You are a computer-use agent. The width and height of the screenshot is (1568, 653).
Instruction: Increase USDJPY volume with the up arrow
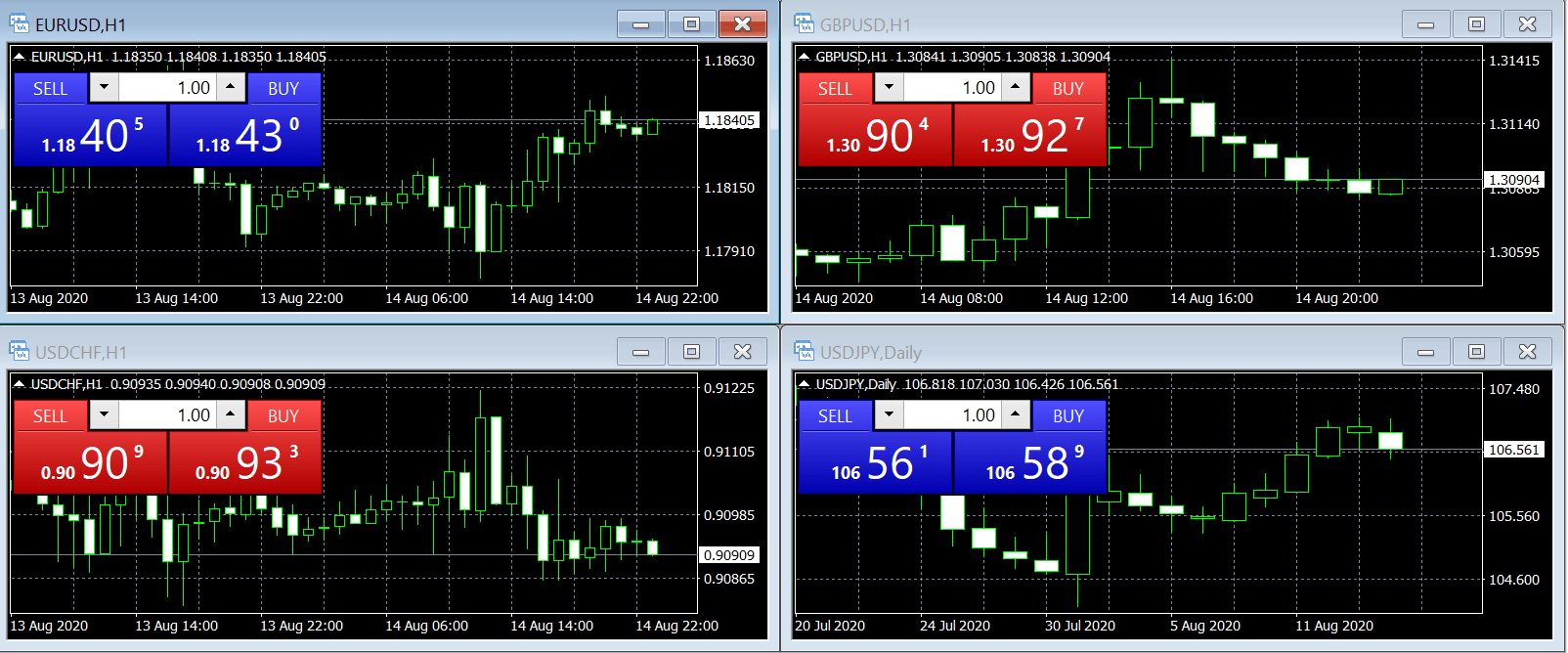click(1016, 415)
